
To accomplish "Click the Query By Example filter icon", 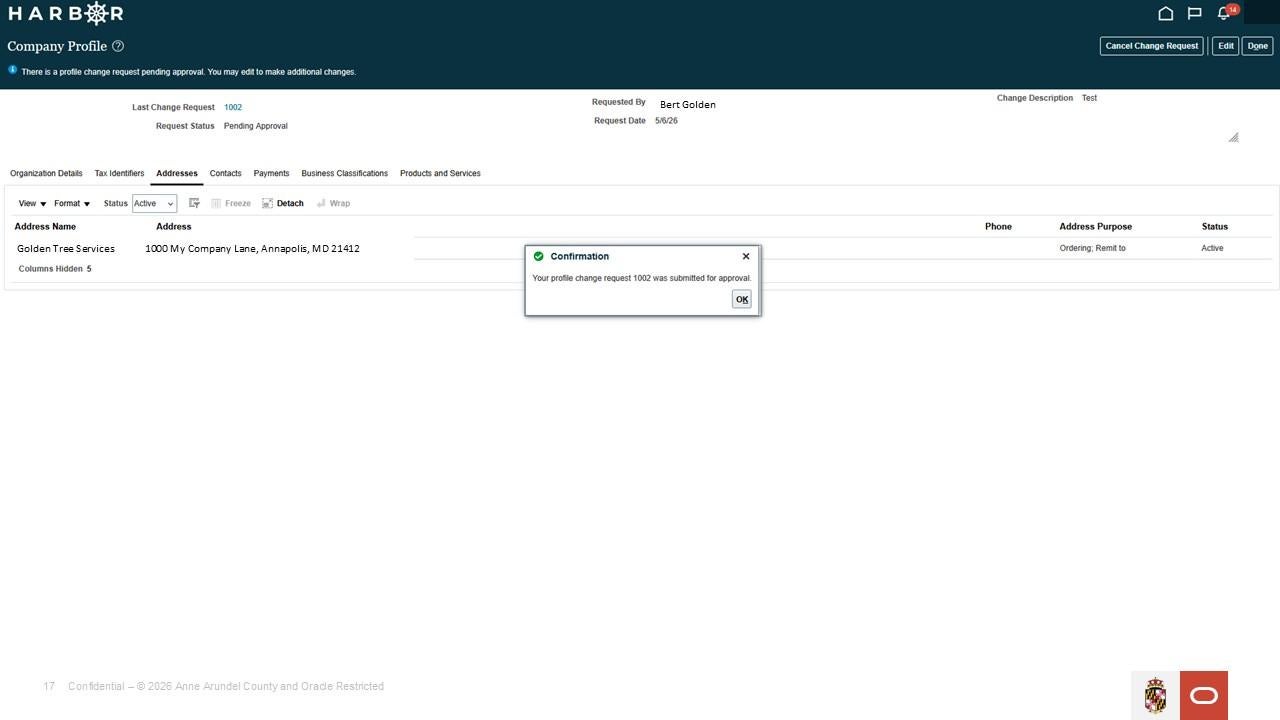I will tap(194, 203).
